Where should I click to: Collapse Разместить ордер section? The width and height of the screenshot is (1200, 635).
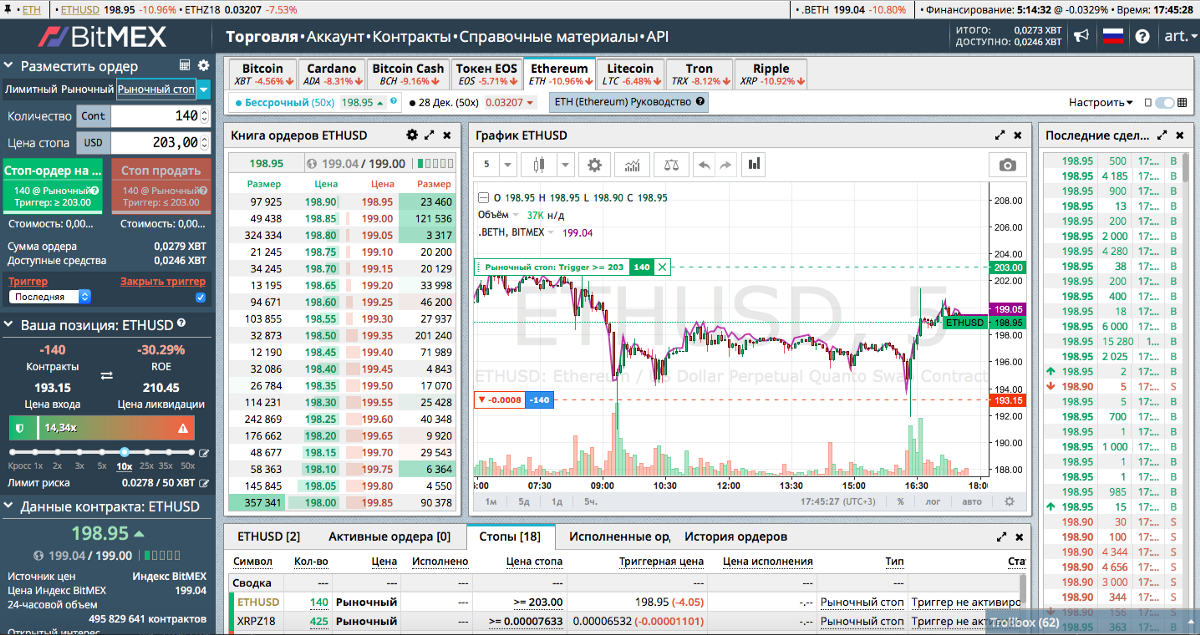click(10, 65)
